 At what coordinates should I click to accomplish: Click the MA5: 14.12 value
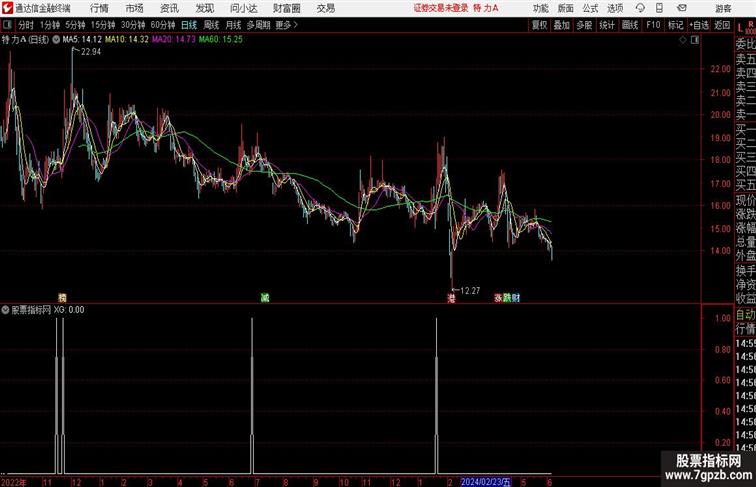(x=82, y=40)
